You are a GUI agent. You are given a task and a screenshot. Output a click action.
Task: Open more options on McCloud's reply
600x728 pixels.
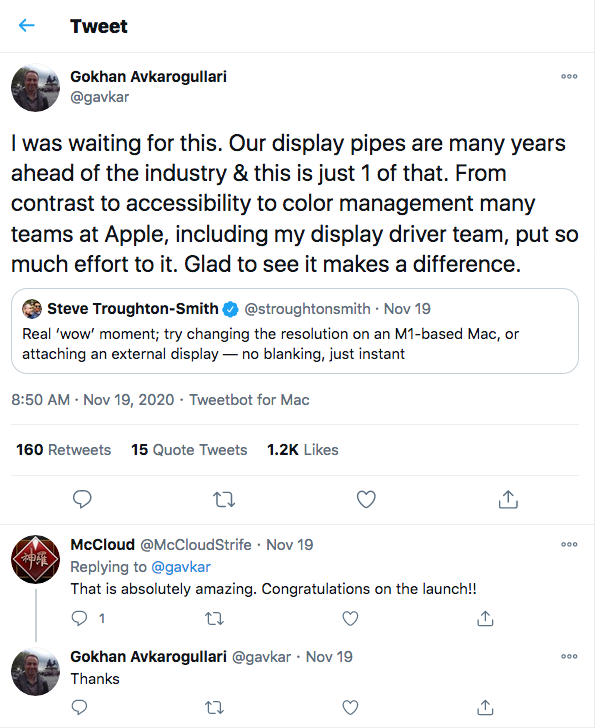click(569, 545)
